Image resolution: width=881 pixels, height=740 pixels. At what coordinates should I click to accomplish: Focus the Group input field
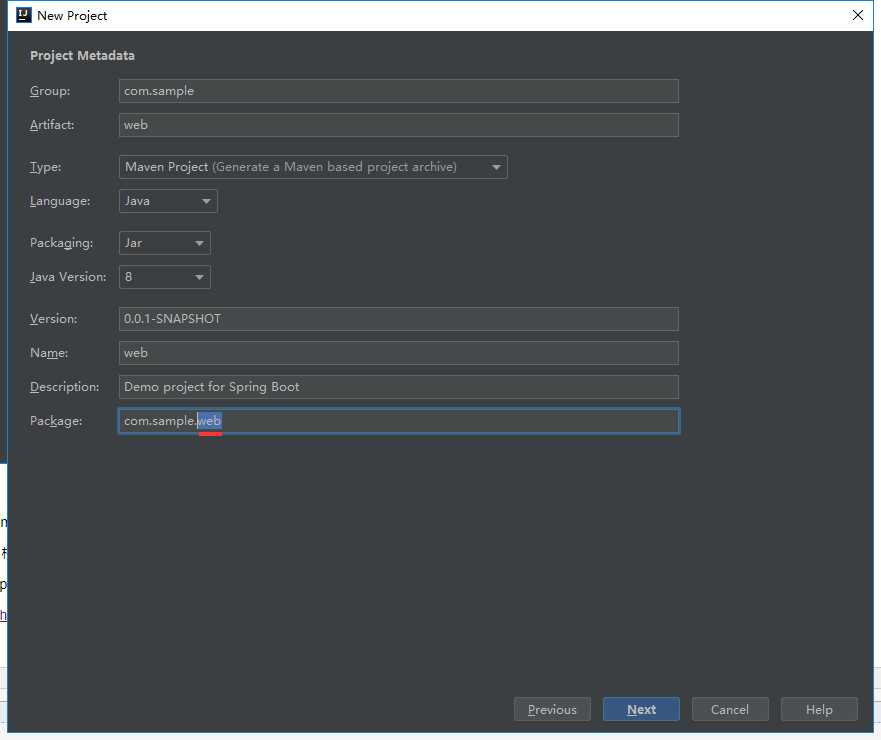click(398, 91)
